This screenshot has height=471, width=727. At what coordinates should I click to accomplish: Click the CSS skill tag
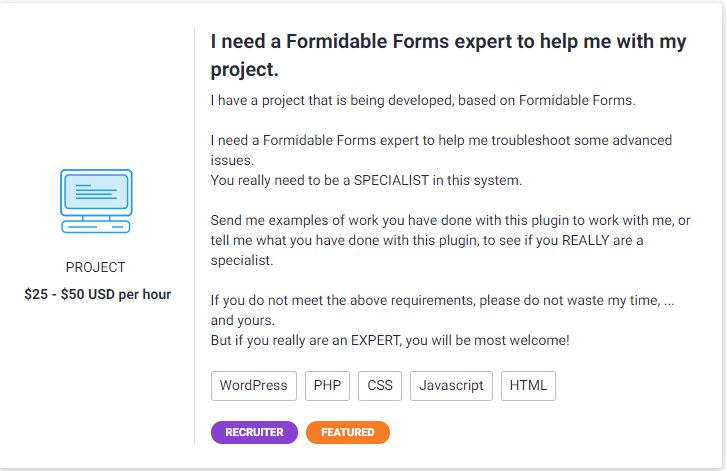(380, 385)
